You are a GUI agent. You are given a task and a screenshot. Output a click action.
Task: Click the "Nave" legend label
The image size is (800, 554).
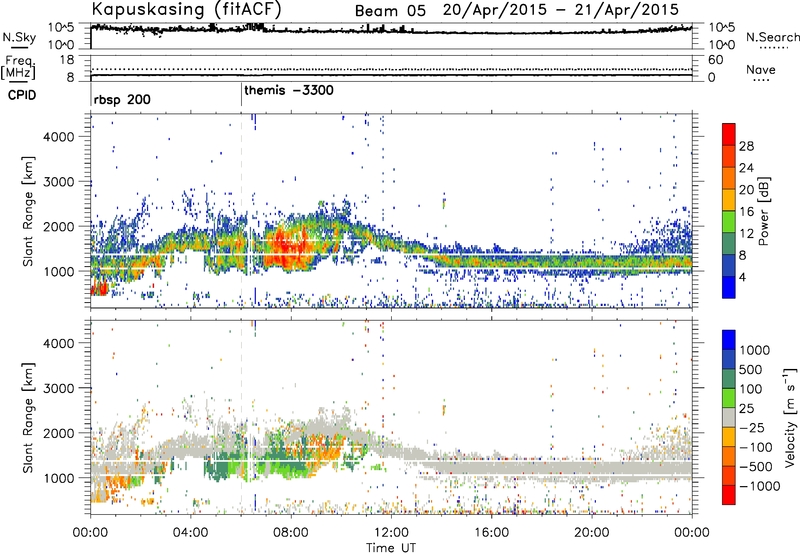tap(761, 69)
